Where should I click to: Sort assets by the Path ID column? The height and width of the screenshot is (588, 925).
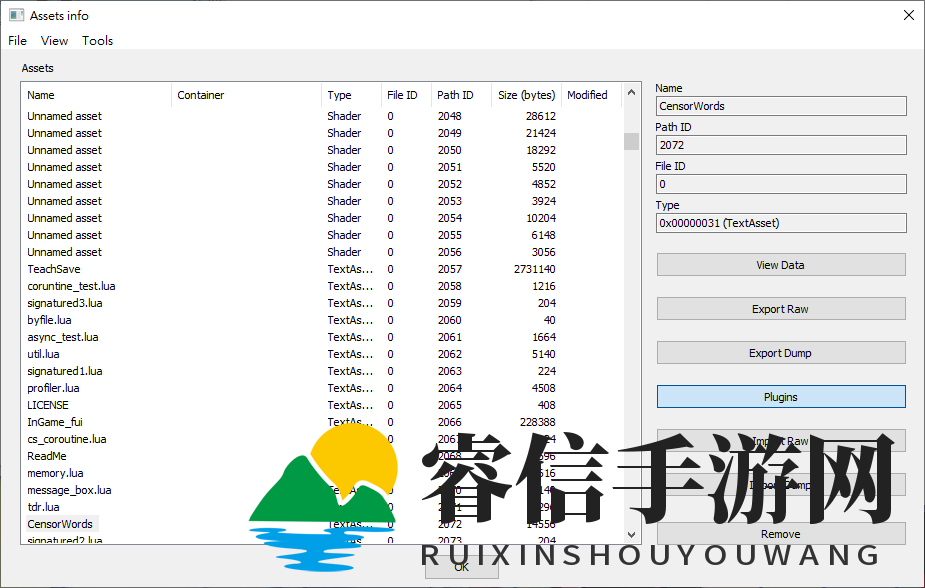tap(453, 94)
